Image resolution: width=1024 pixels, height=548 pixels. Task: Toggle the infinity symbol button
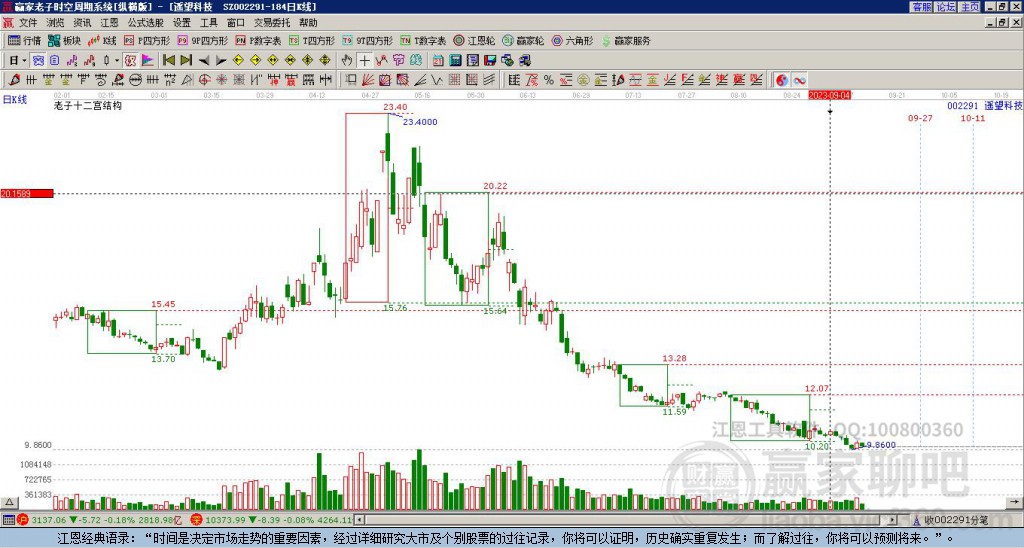click(x=799, y=80)
